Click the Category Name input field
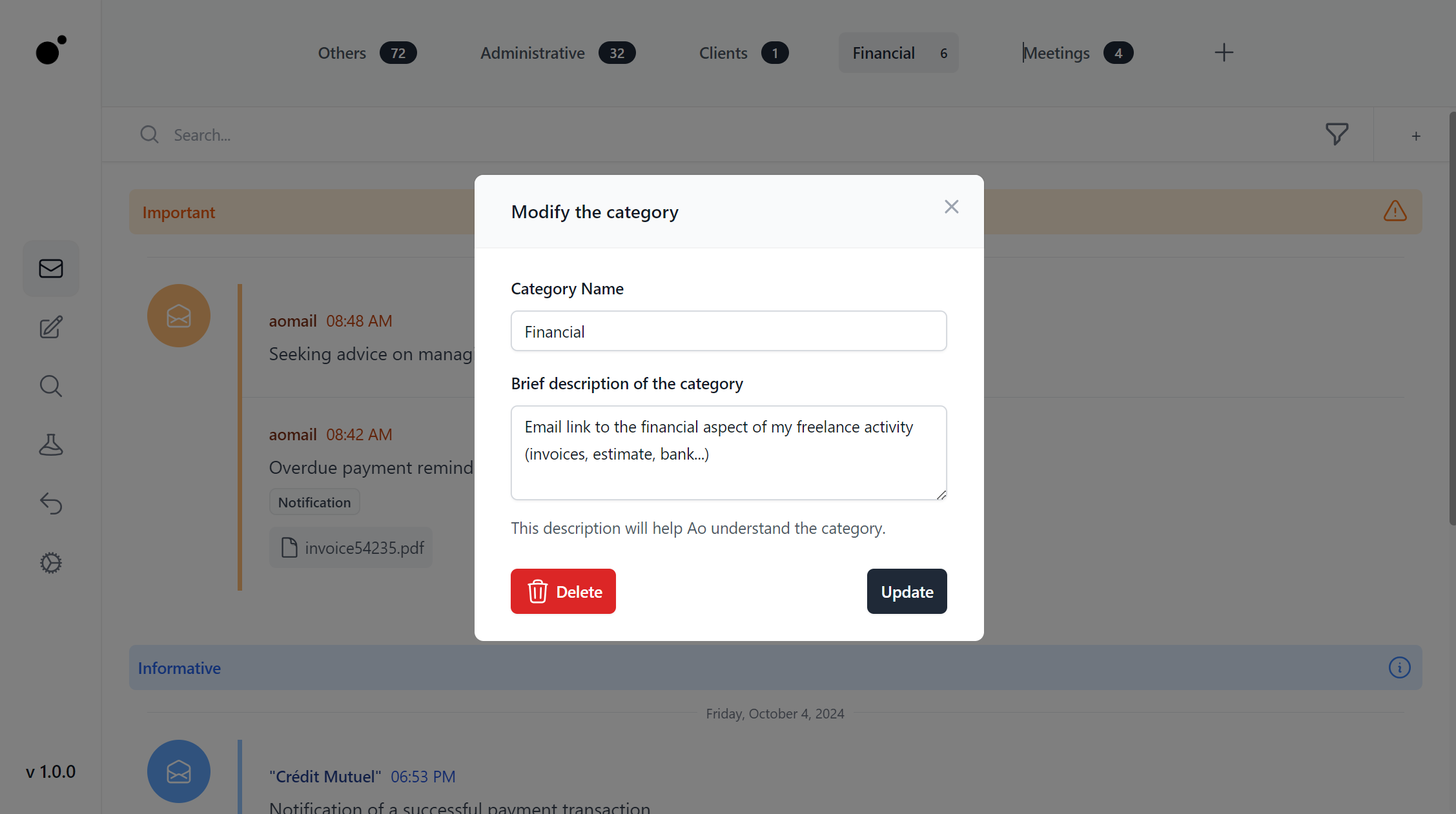1456x814 pixels. coord(728,330)
